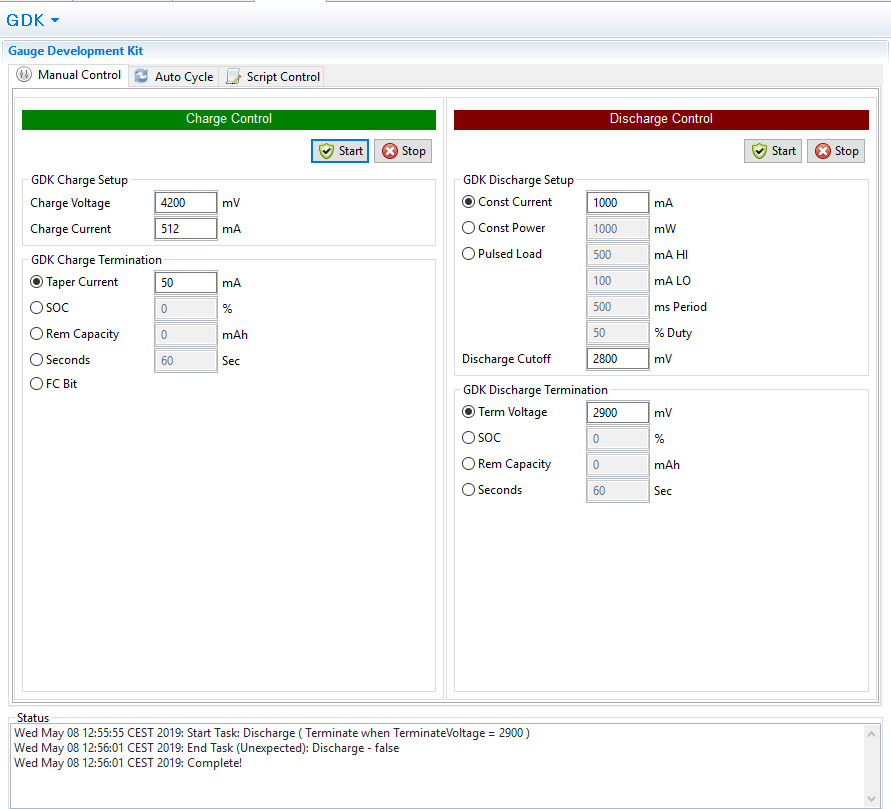Viewport: 891px width, 809px height.
Task: Click the green Charge Control header
Action: [229, 119]
